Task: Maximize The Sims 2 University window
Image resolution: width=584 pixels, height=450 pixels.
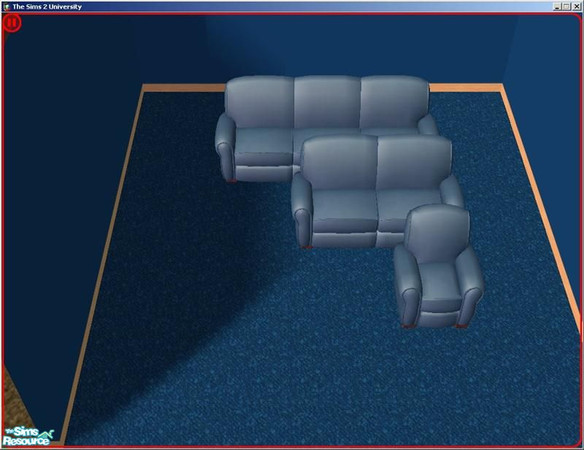Action: click(x=566, y=6)
